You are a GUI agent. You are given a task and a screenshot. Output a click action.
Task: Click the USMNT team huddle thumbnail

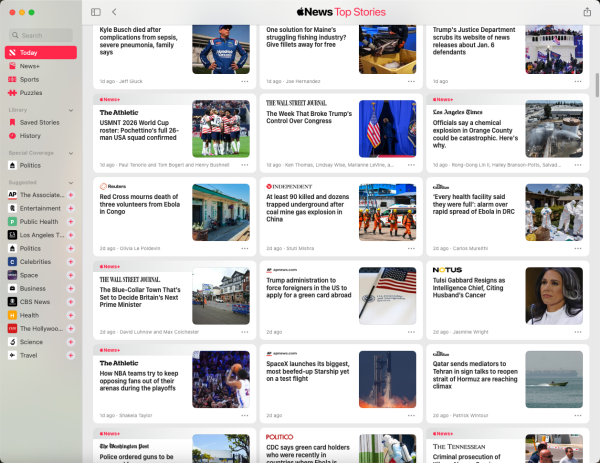tap(221, 129)
